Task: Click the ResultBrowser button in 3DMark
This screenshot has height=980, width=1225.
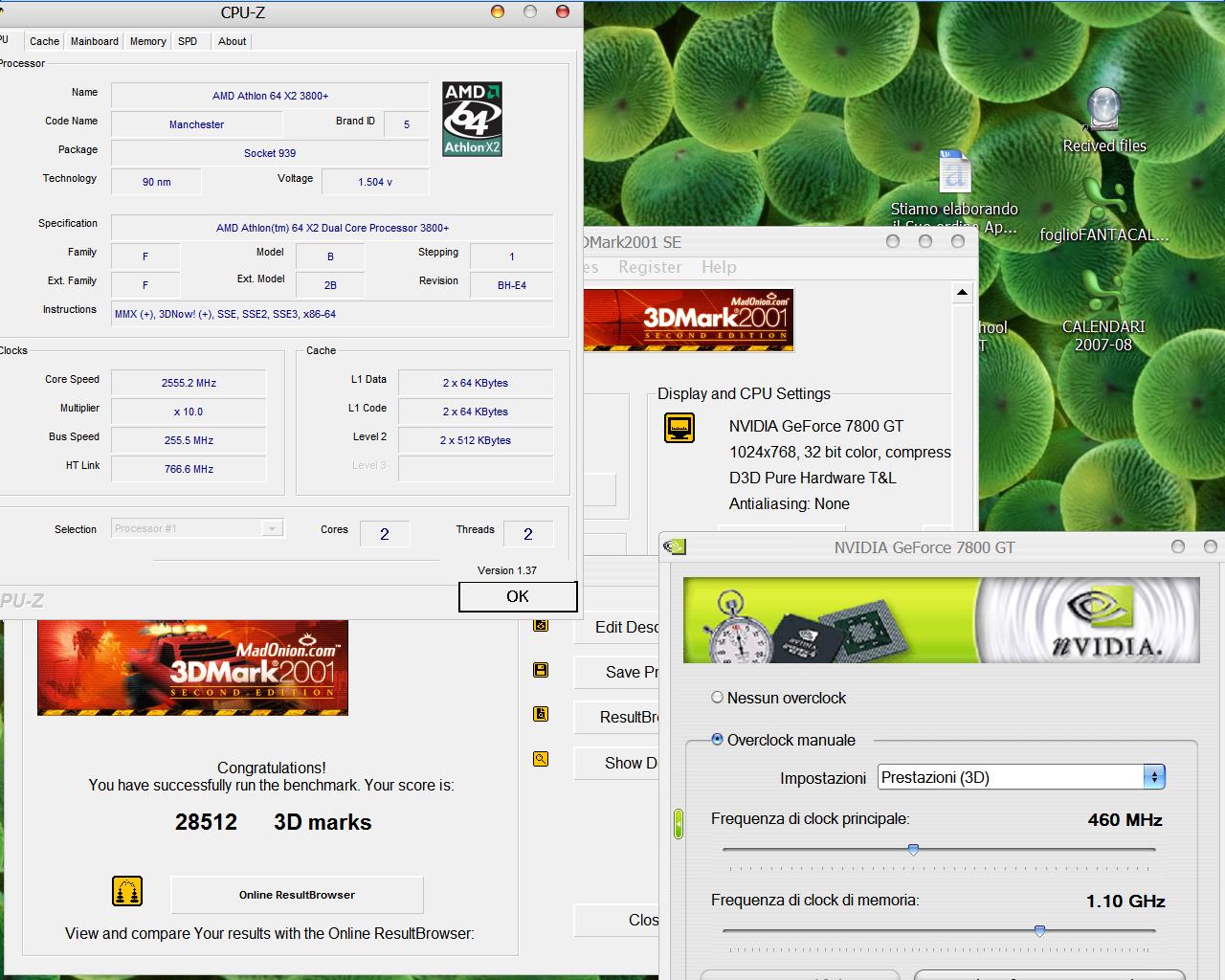Action: point(616,717)
